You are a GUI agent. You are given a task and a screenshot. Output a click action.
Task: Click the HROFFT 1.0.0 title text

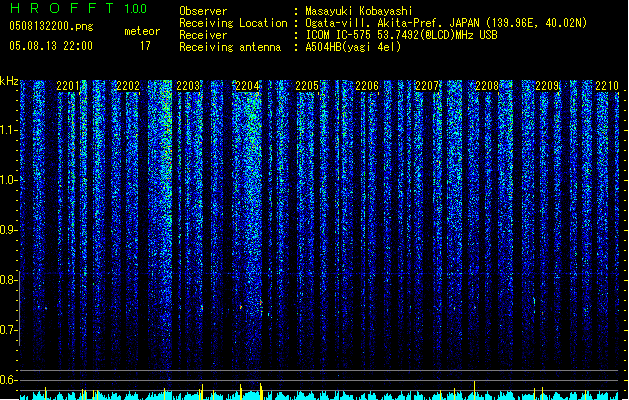coord(78,8)
